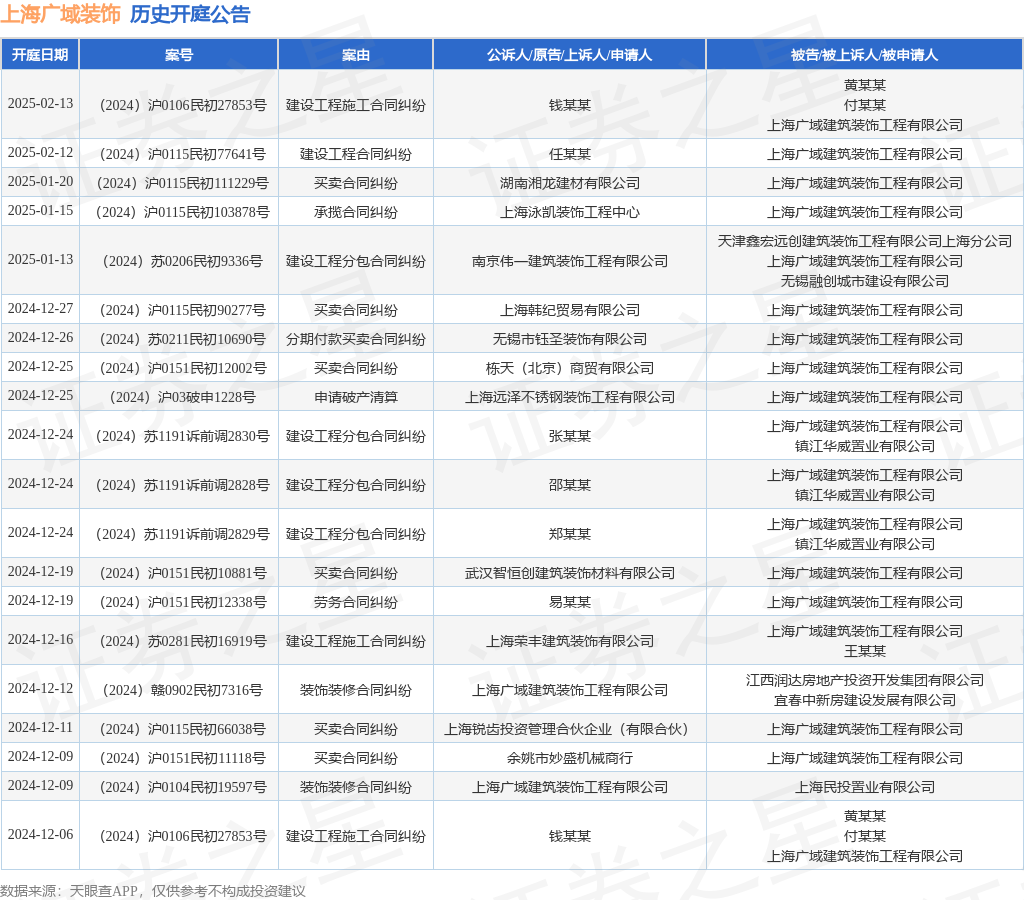Click plaintiff 湖南湘龙建材有限公司
This screenshot has width=1024, height=900.
tap(569, 184)
